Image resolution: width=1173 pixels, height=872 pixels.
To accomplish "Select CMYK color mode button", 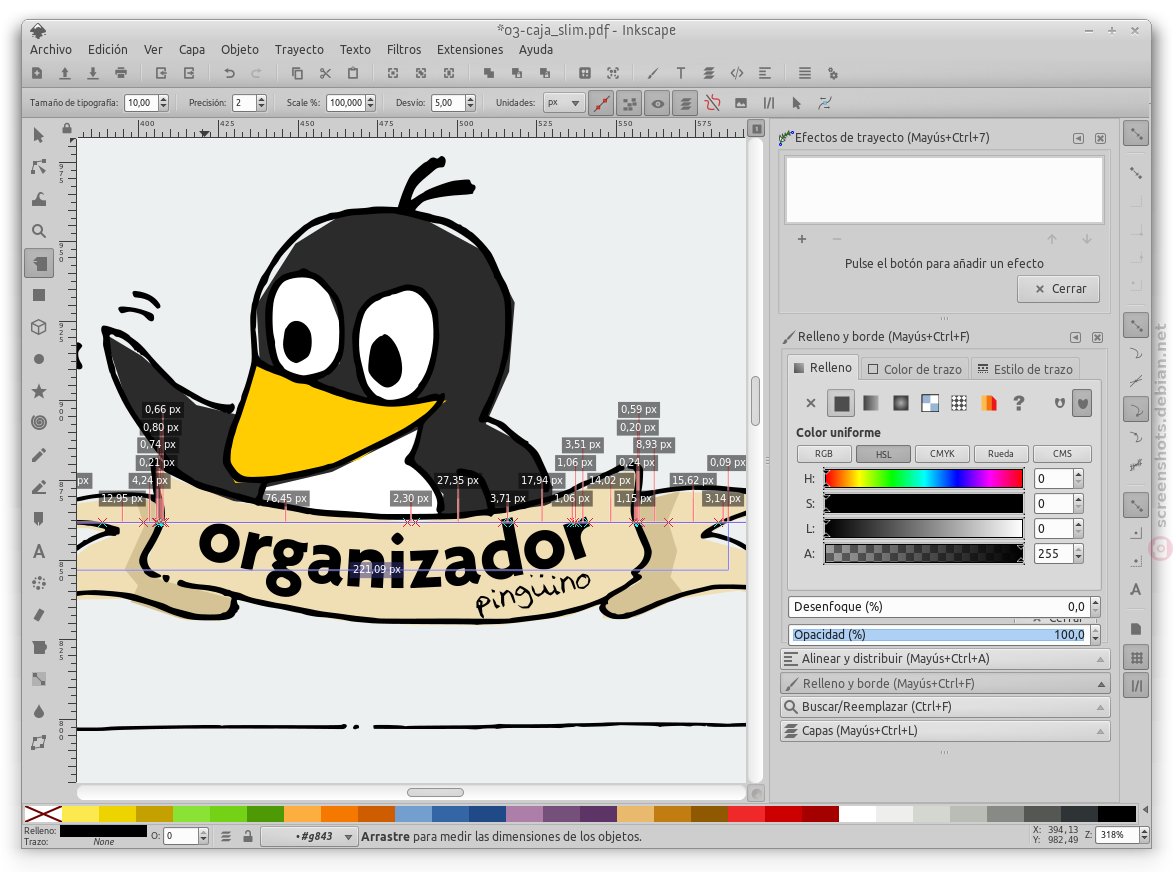I will (942, 454).
